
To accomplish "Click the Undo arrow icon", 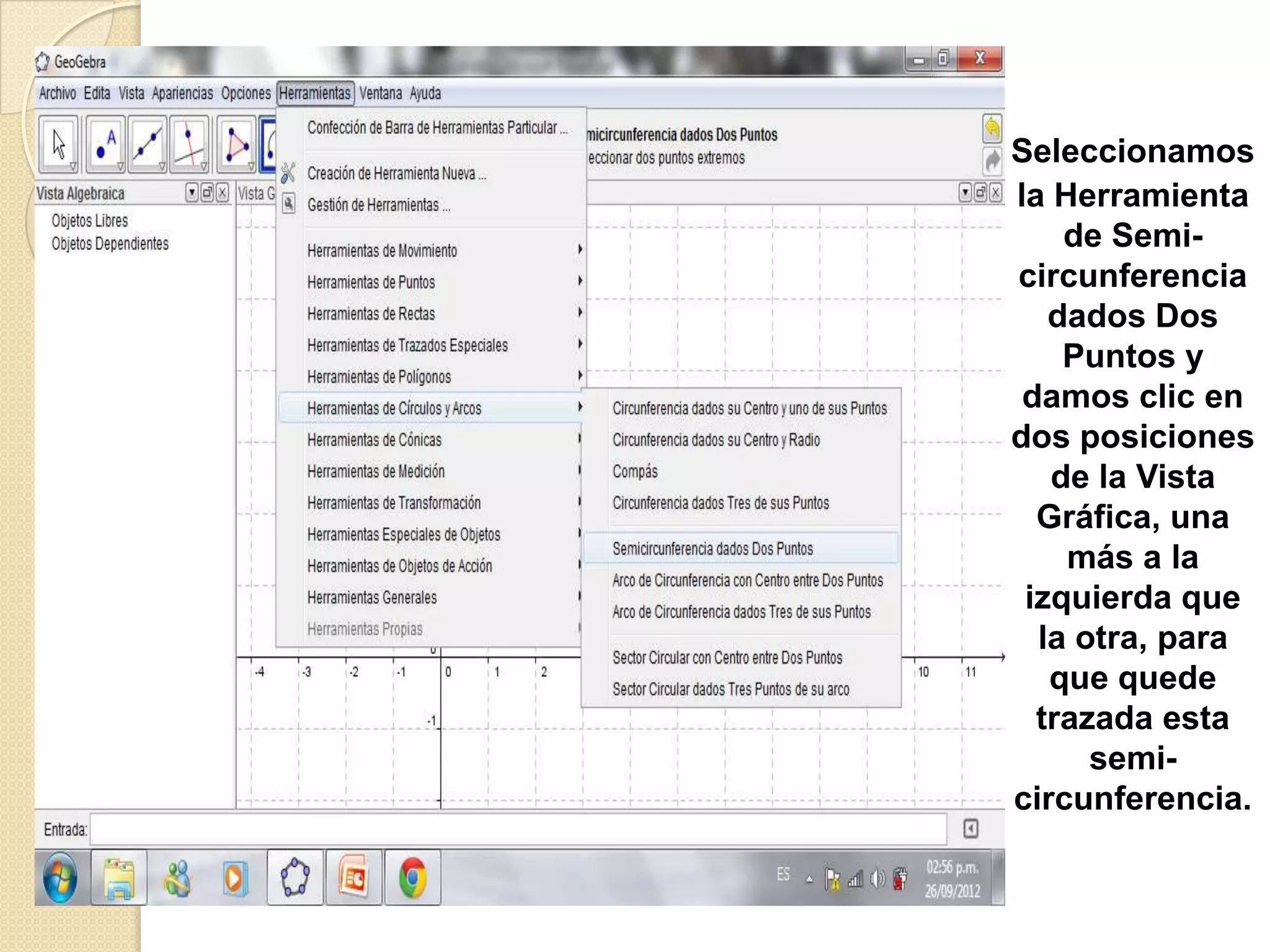I will 992,129.
